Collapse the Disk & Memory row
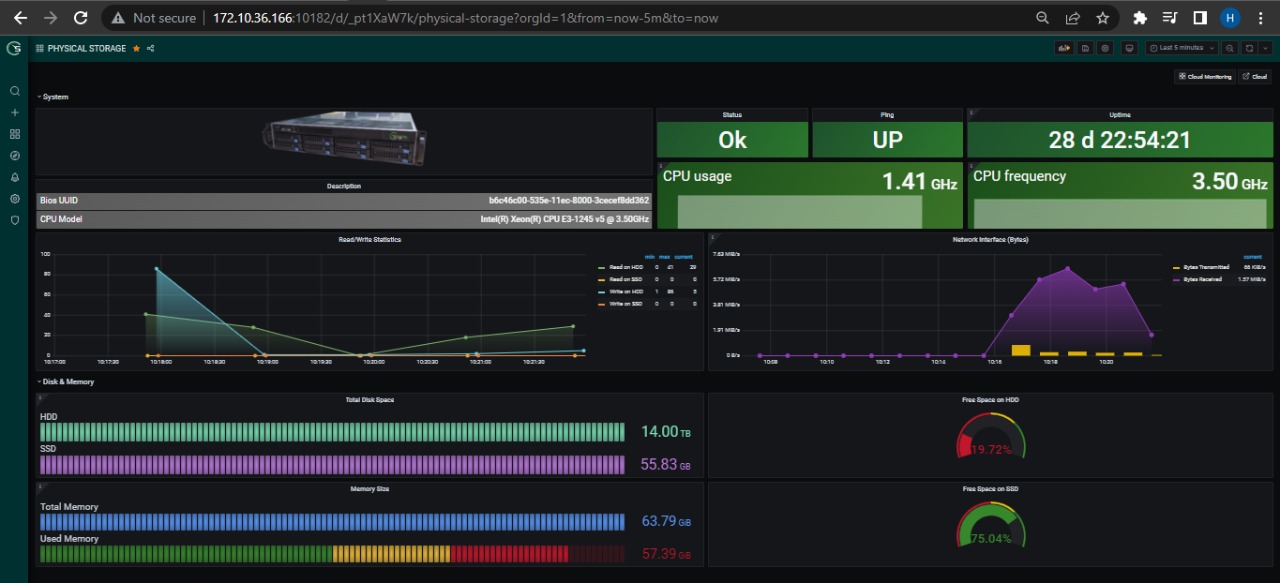The width and height of the screenshot is (1280, 583). point(68,382)
